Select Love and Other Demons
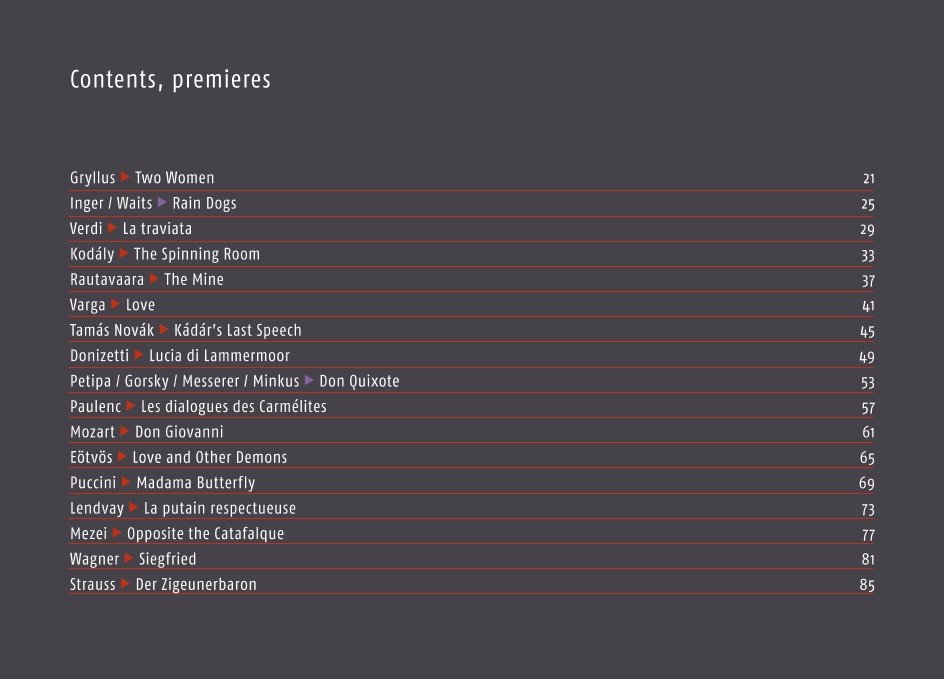 tap(210, 457)
